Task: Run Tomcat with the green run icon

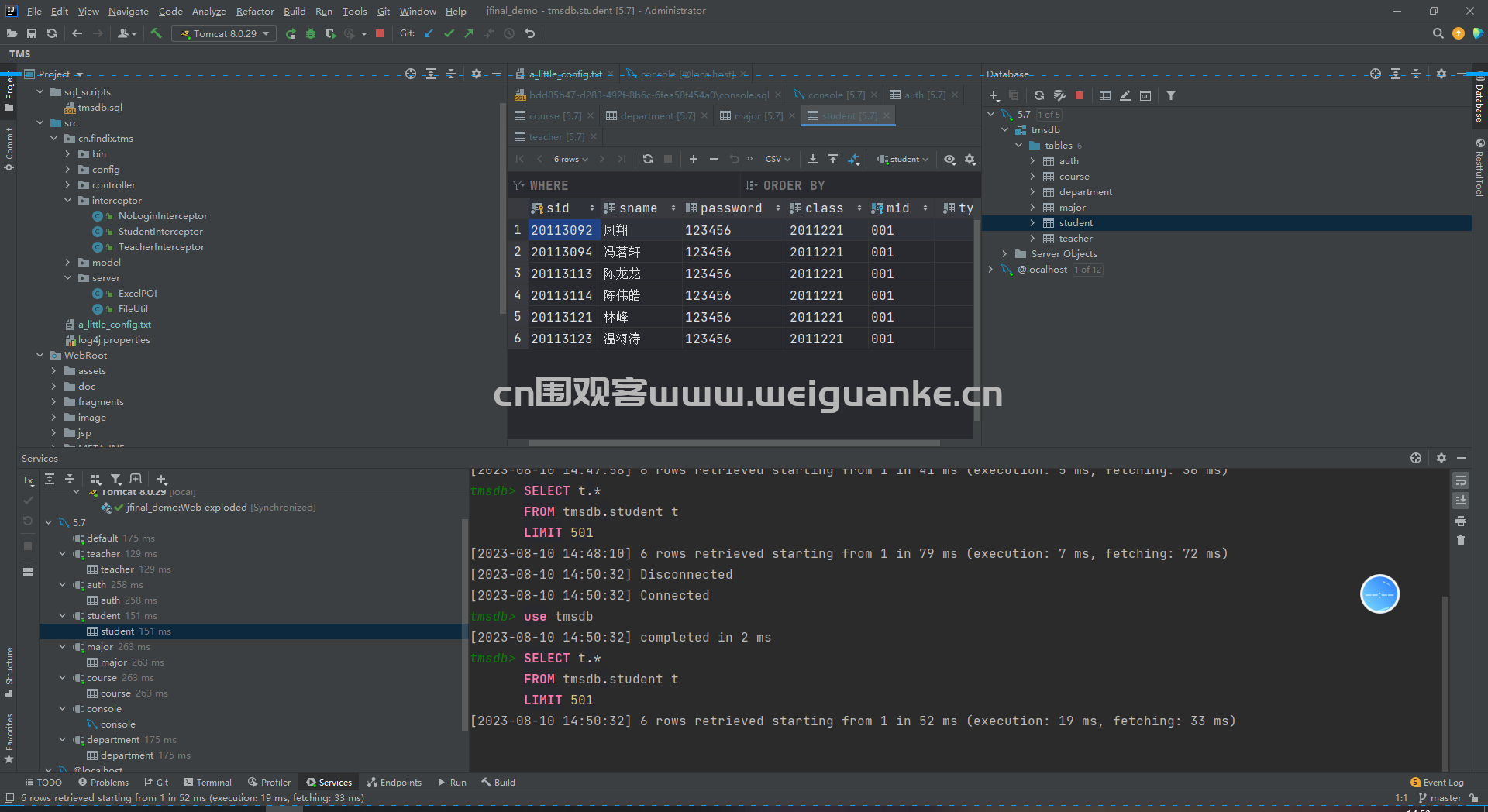Action: 291,33
